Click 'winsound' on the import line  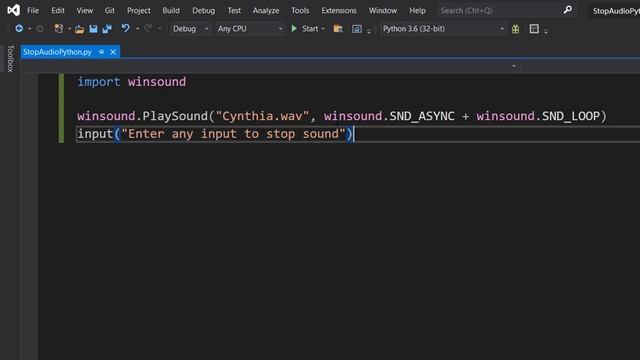tap(157, 82)
